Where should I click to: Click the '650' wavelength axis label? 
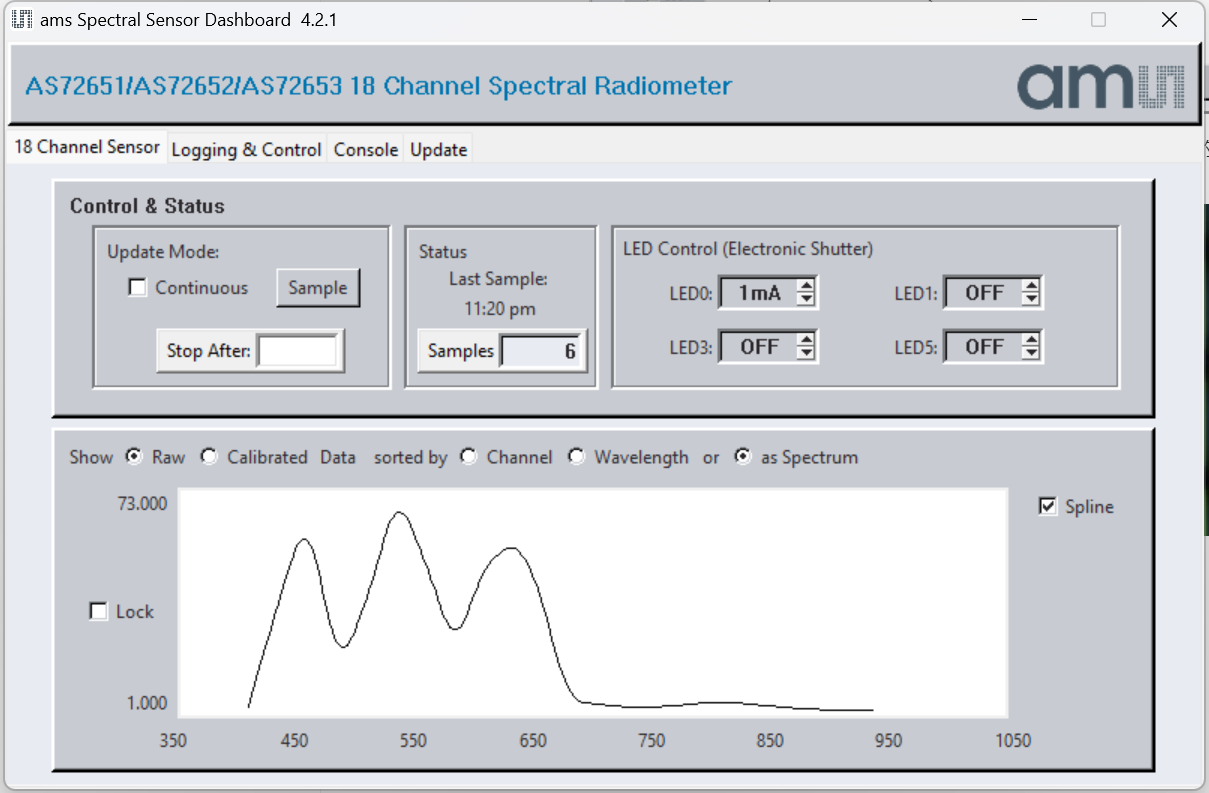[533, 741]
